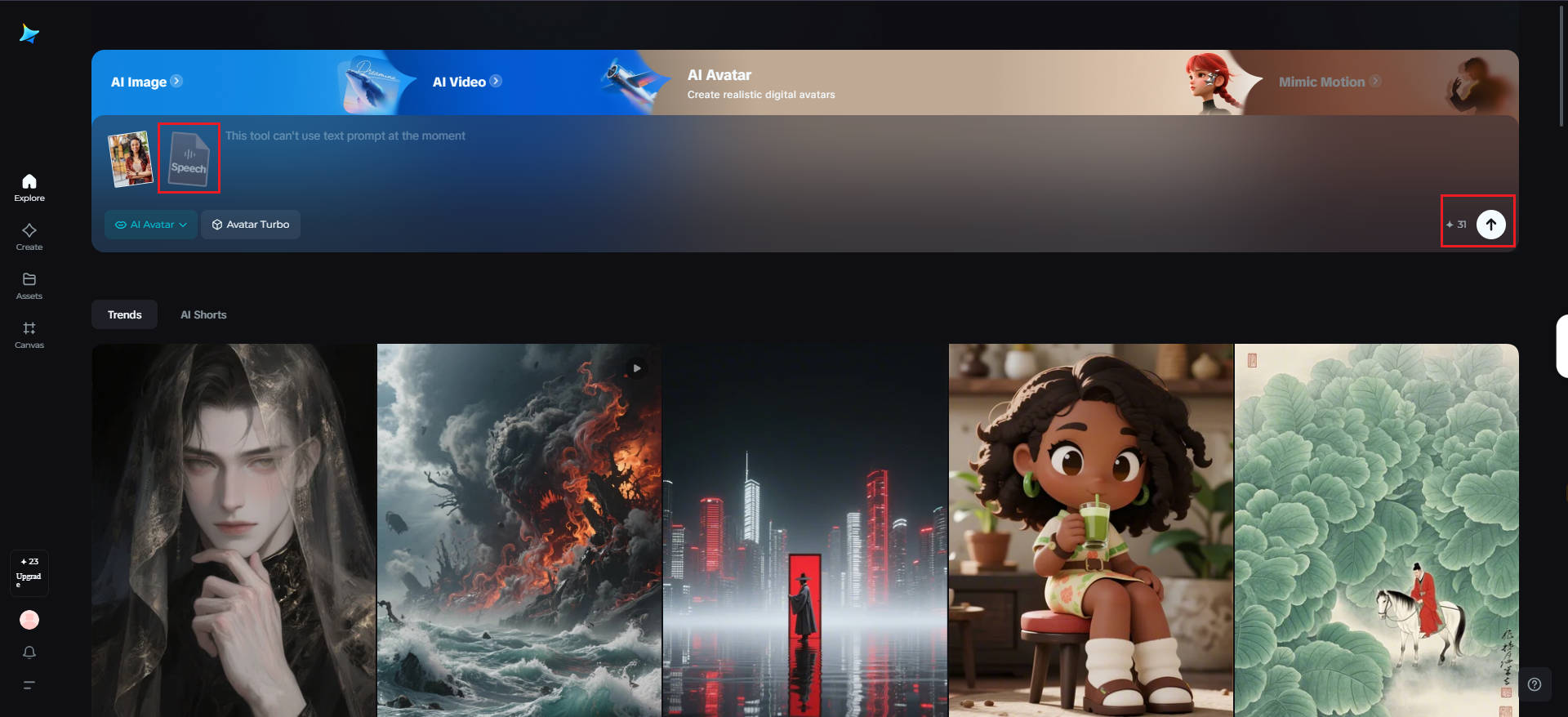Screen dimensions: 1568x717
Task: Click the generate up-arrow button
Action: [x=1490, y=225]
